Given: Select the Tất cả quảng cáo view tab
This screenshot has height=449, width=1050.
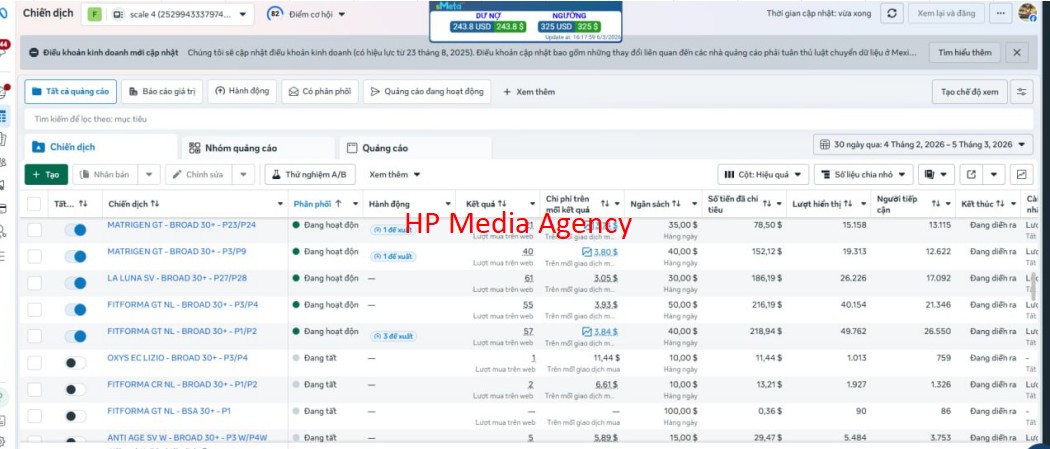Looking at the screenshot, I should point(70,92).
